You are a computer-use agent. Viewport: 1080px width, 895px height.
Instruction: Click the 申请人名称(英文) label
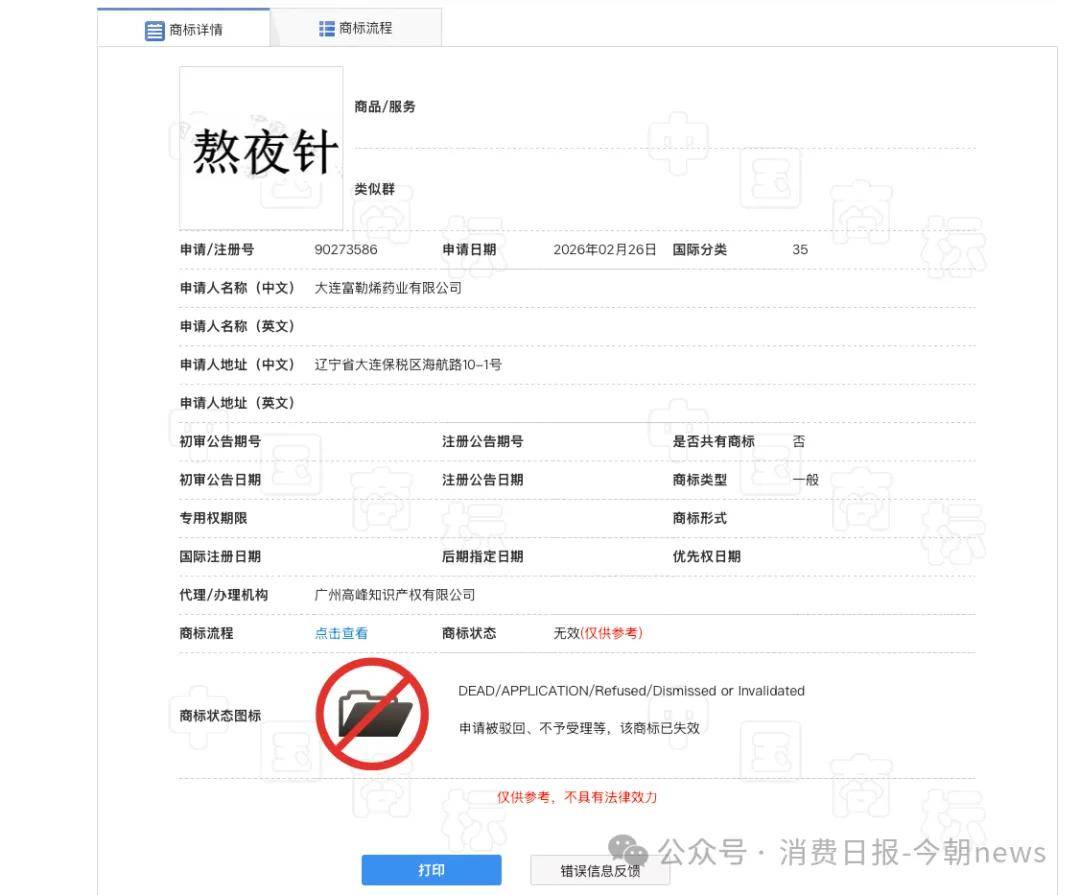(x=237, y=326)
